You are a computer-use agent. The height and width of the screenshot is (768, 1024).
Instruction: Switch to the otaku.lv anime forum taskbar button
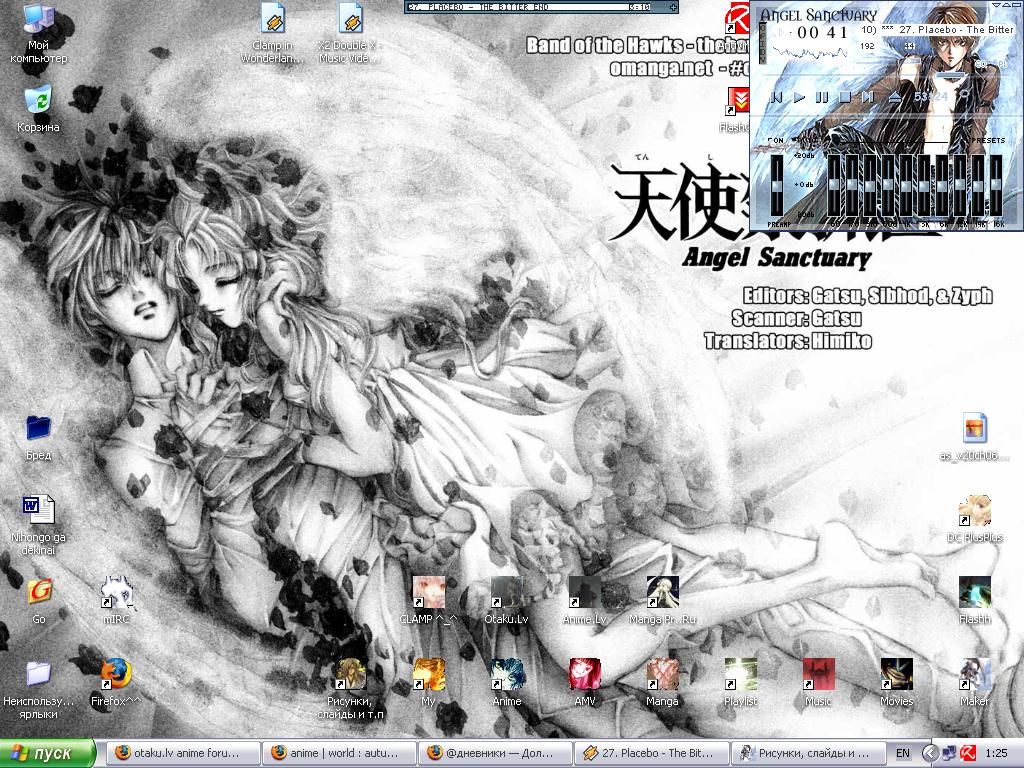[182, 753]
